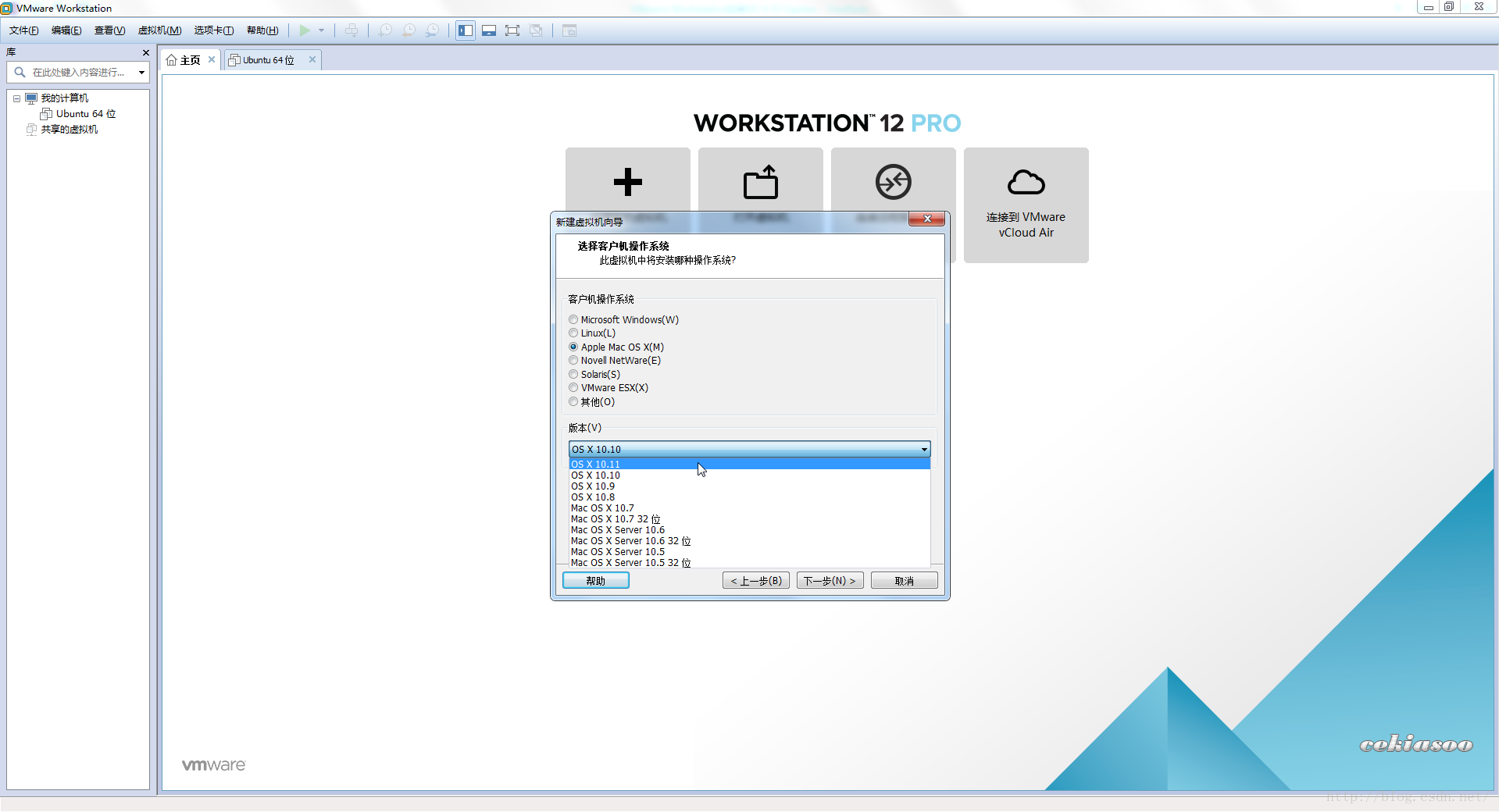Click the send Ctrl+Alt+Del toolbar icon
Viewport: 1499px width, 812px height.
pyautogui.click(x=352, y=30)
